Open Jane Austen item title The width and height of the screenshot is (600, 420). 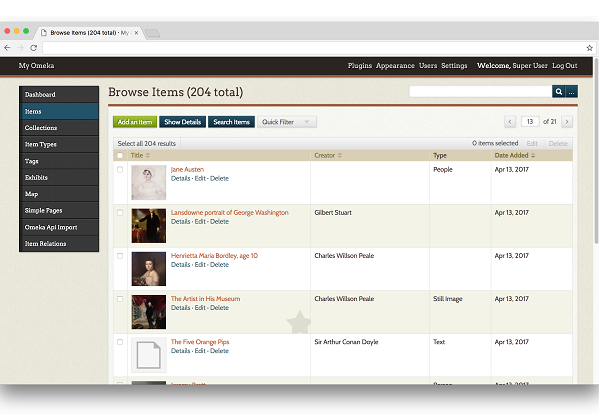click(187, 169)
